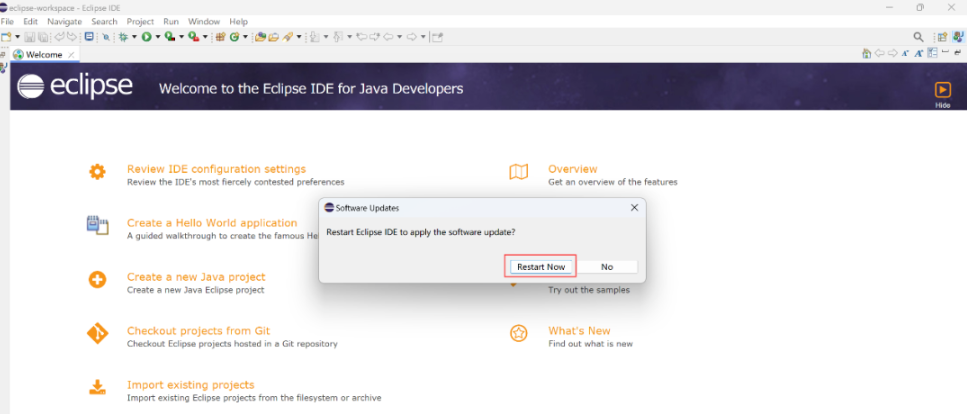Image resolution: width=967 pixels, height=414 pixels.
Task: Expand the Debug configurations dropdown arrow
Action: coord(134,37)
